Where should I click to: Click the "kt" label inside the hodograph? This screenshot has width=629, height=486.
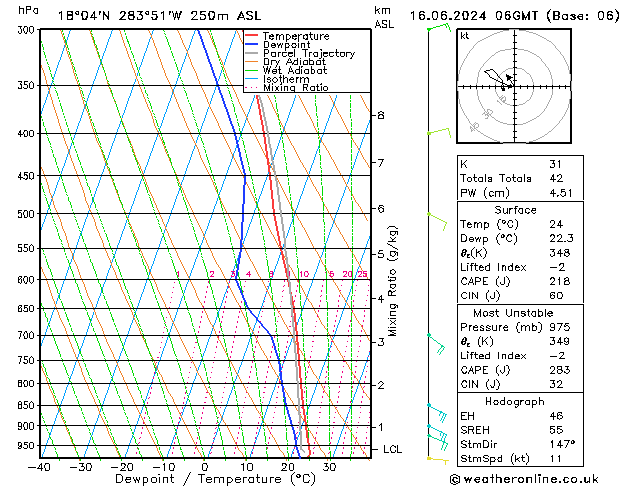(x=464, y=36)
